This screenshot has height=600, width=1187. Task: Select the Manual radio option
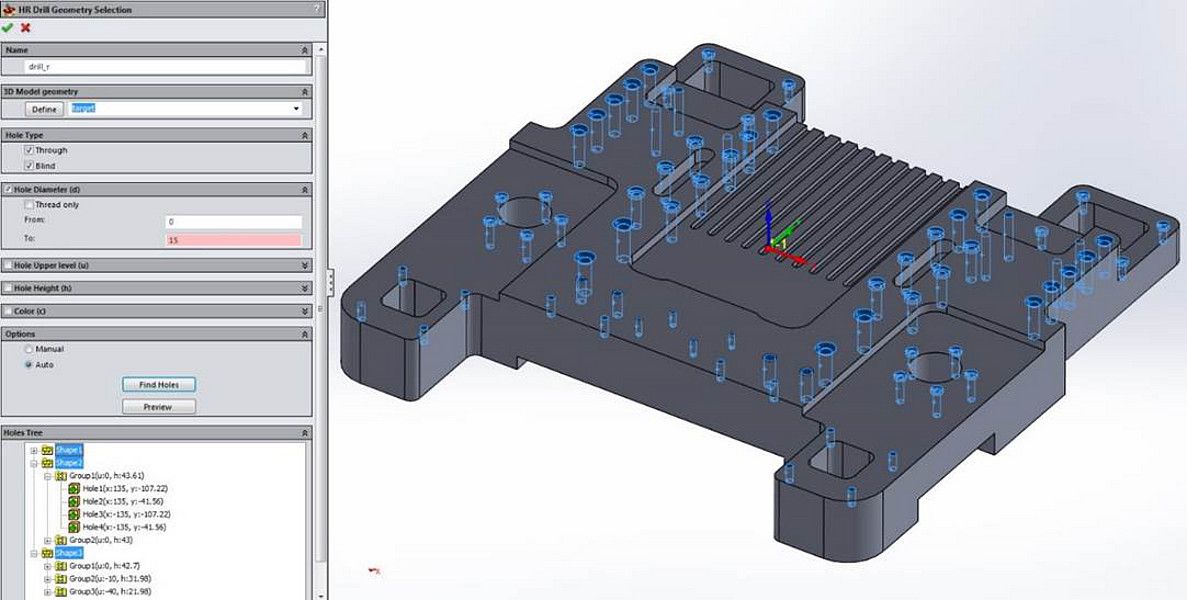[29, 349]
